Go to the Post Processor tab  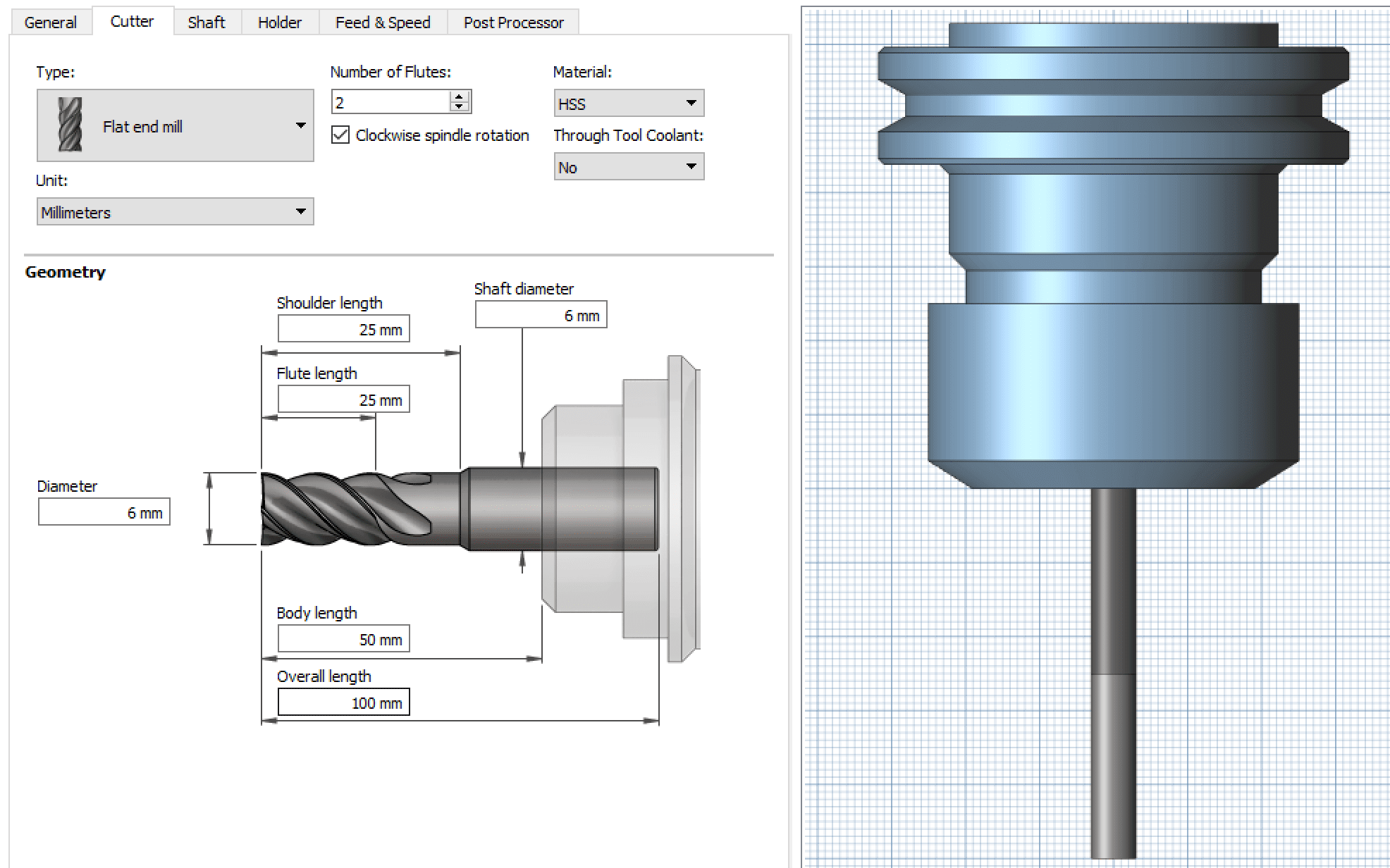[x=513, y=23]
